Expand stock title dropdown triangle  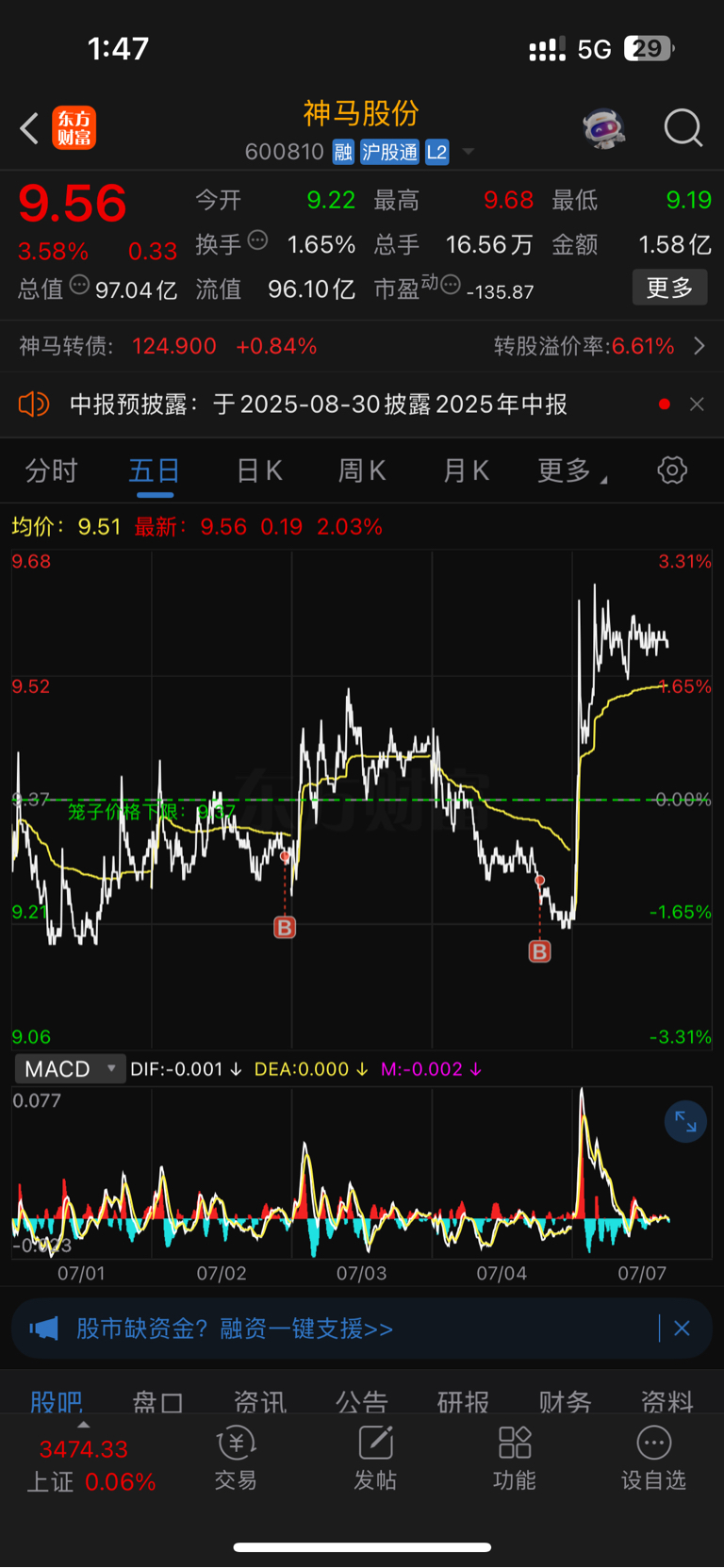[x=469, y=152]
